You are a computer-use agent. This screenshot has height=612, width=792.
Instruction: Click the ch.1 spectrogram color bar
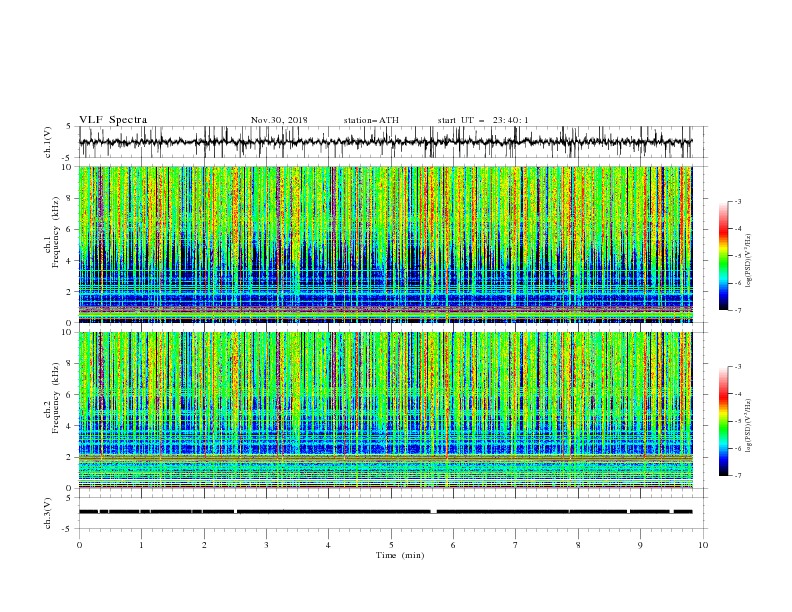click(x=723, y=256)
